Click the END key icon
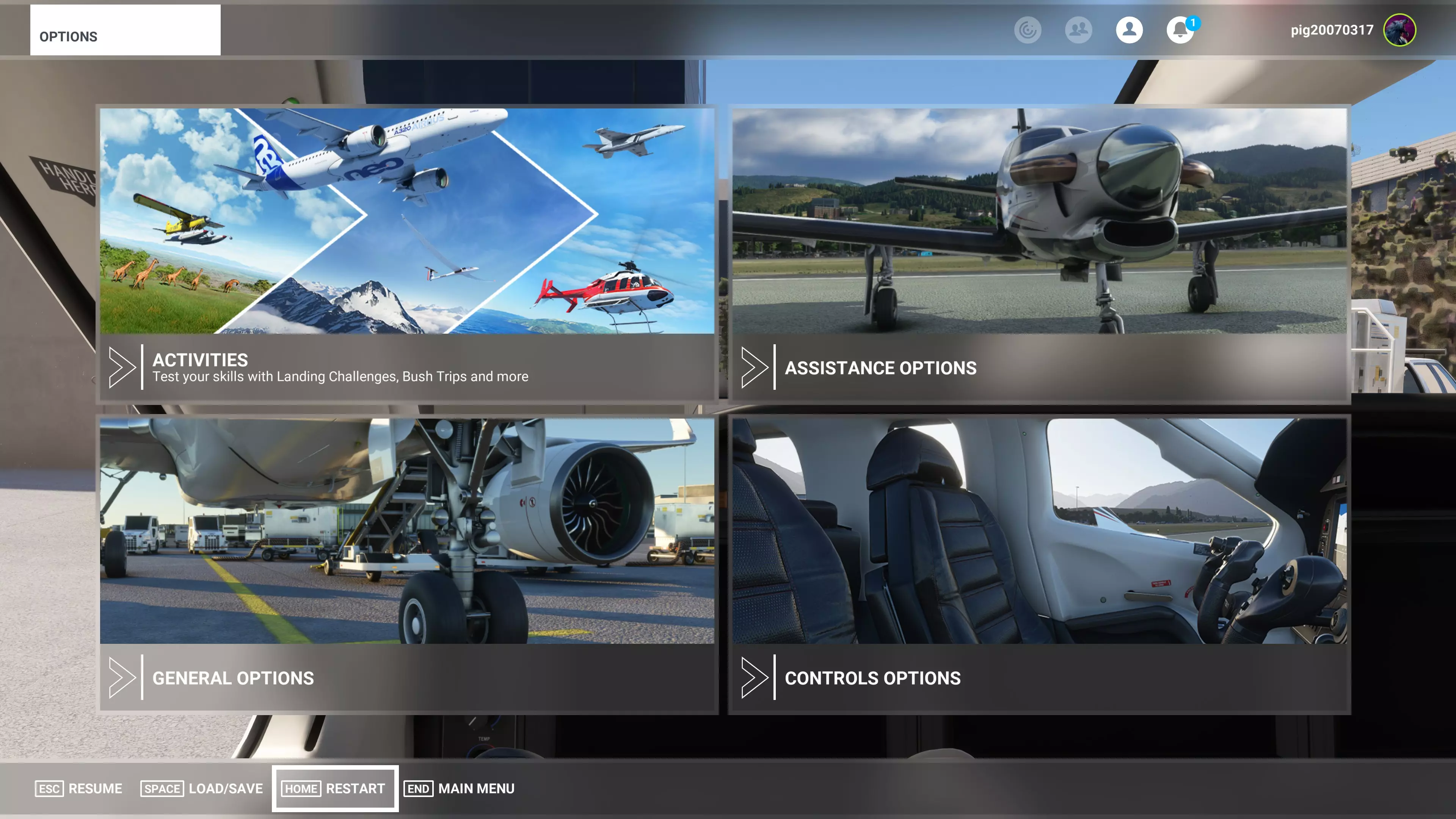1456x819 pixels. pyautogui.click(x=418, y=789)
